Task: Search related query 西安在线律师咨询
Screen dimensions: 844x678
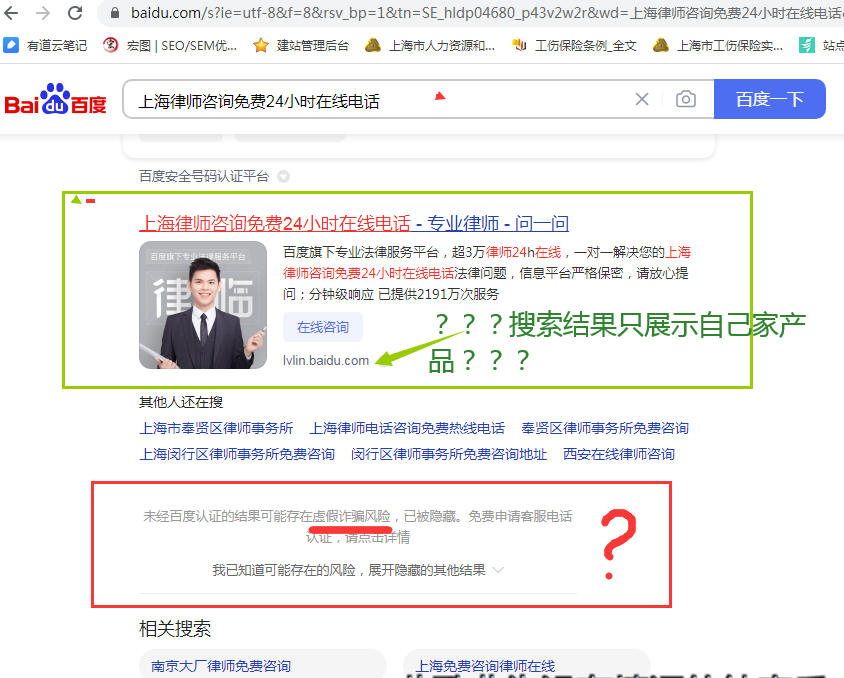Action: click(619, 454)
